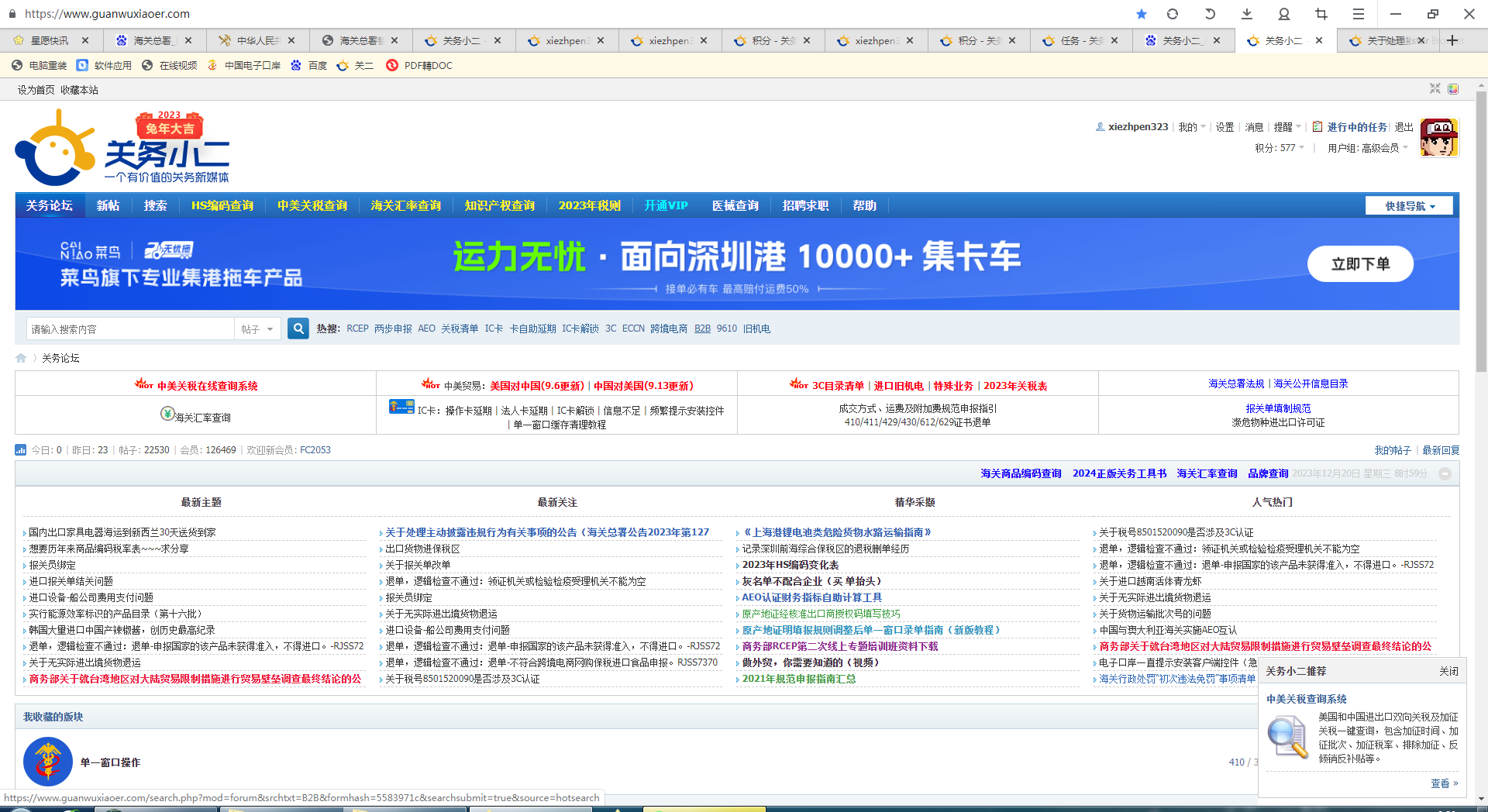
Task: Open the PDF转DOC bookmark
Action: pos(419,66)
